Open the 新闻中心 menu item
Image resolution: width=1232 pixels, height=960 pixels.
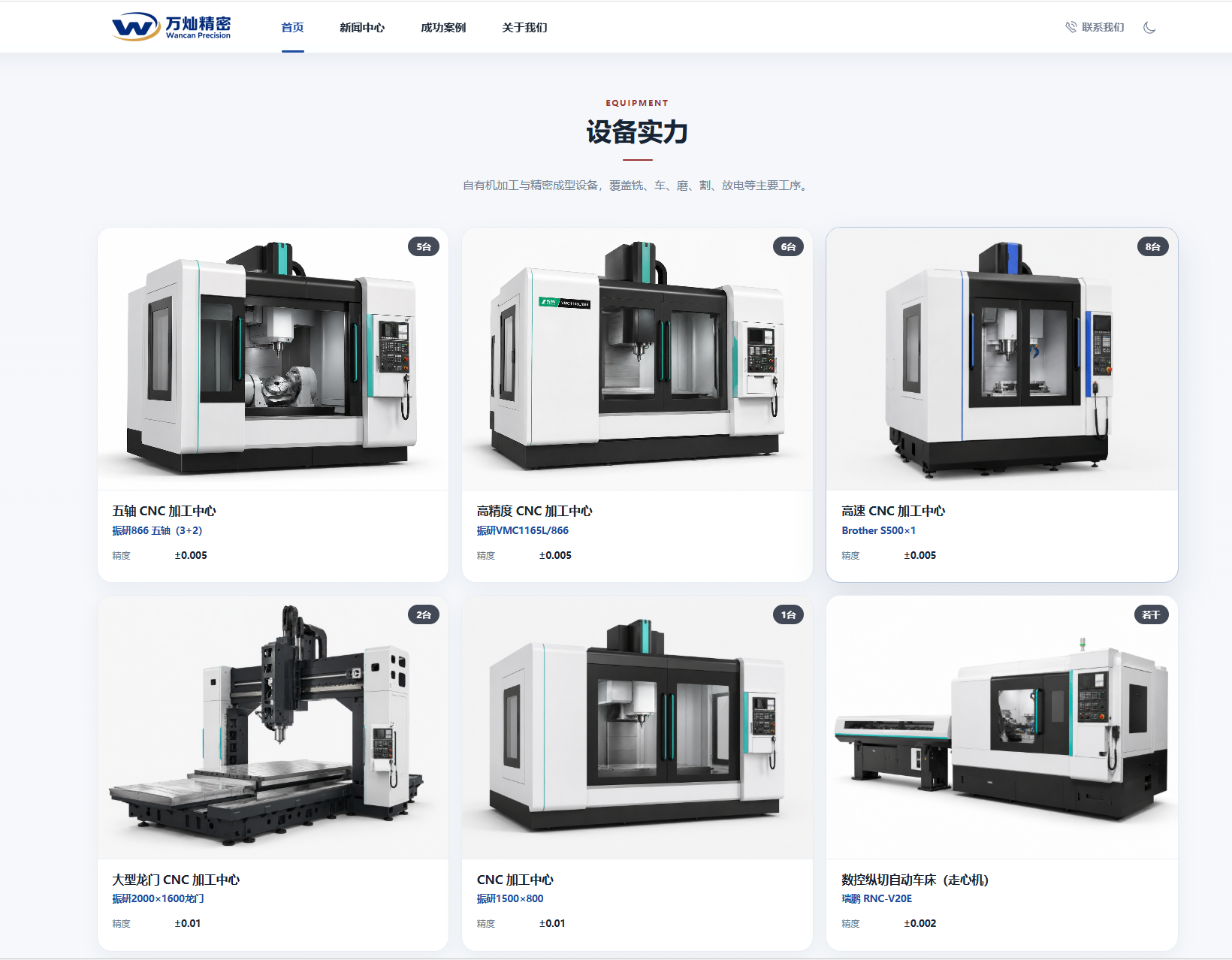tap(362, 28)
